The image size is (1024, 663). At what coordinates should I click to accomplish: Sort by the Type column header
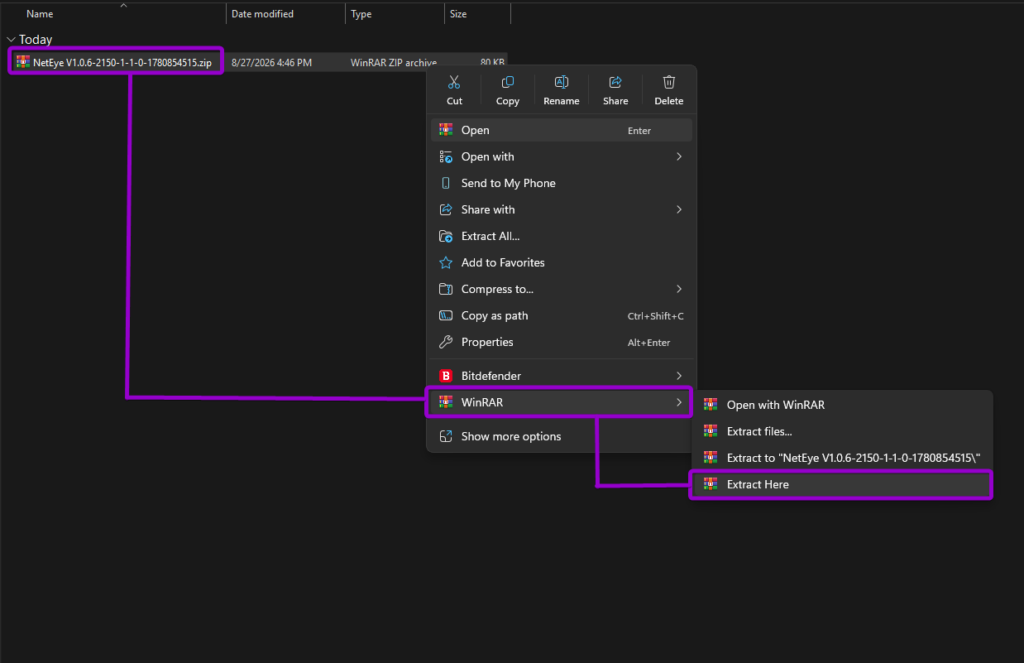pyautogui.click(x=361, y=14)
